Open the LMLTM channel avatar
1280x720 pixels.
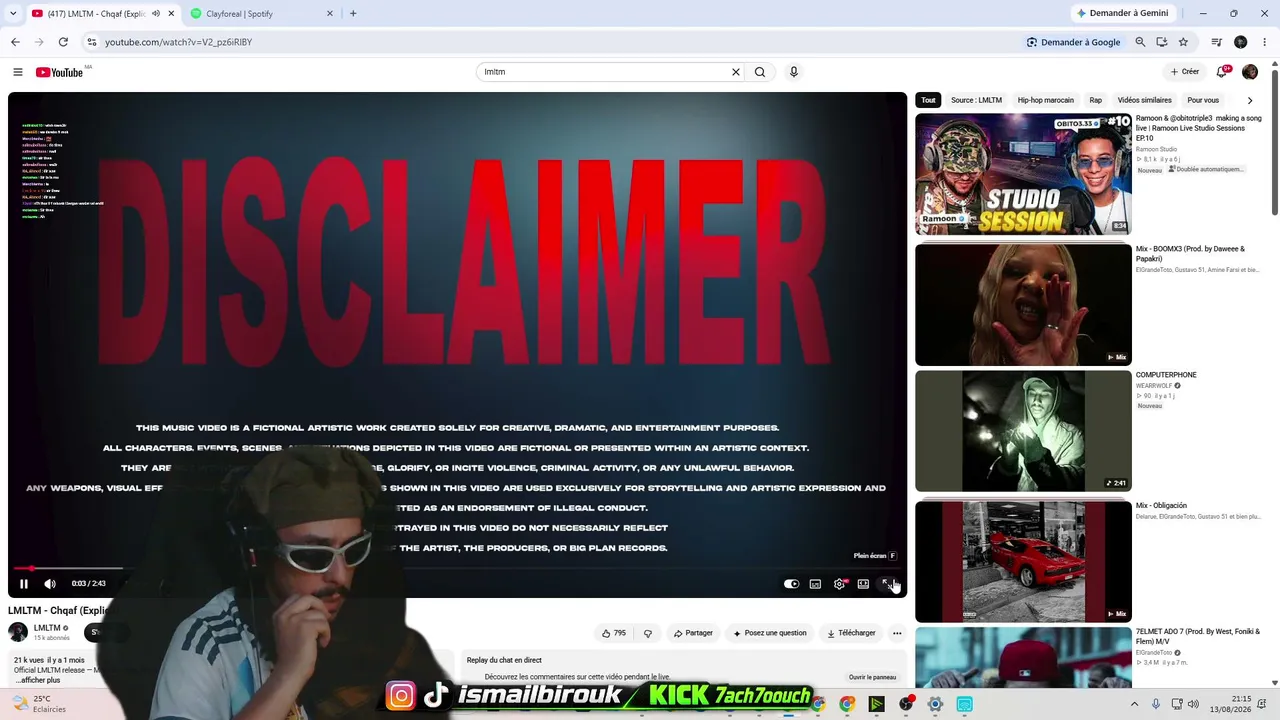coord(18,632)
